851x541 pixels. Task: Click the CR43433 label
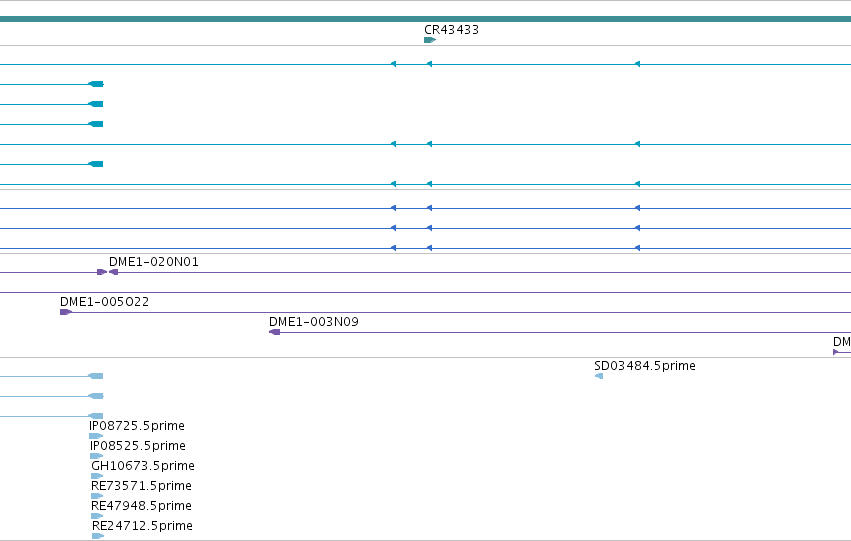[x=452, y=30]
